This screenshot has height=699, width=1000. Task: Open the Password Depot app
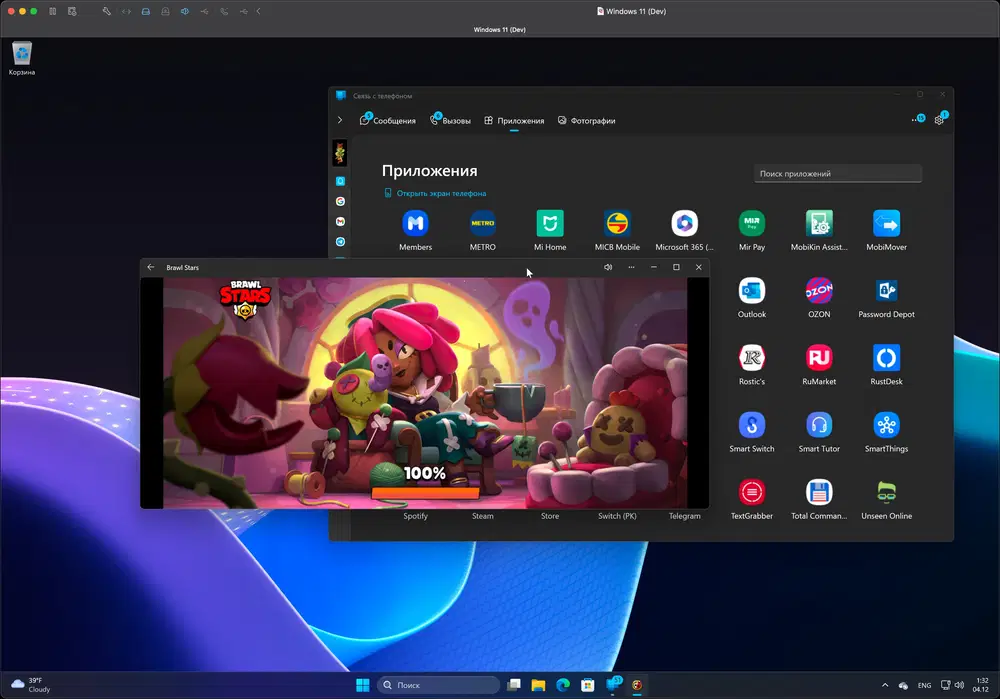point(886,291)
